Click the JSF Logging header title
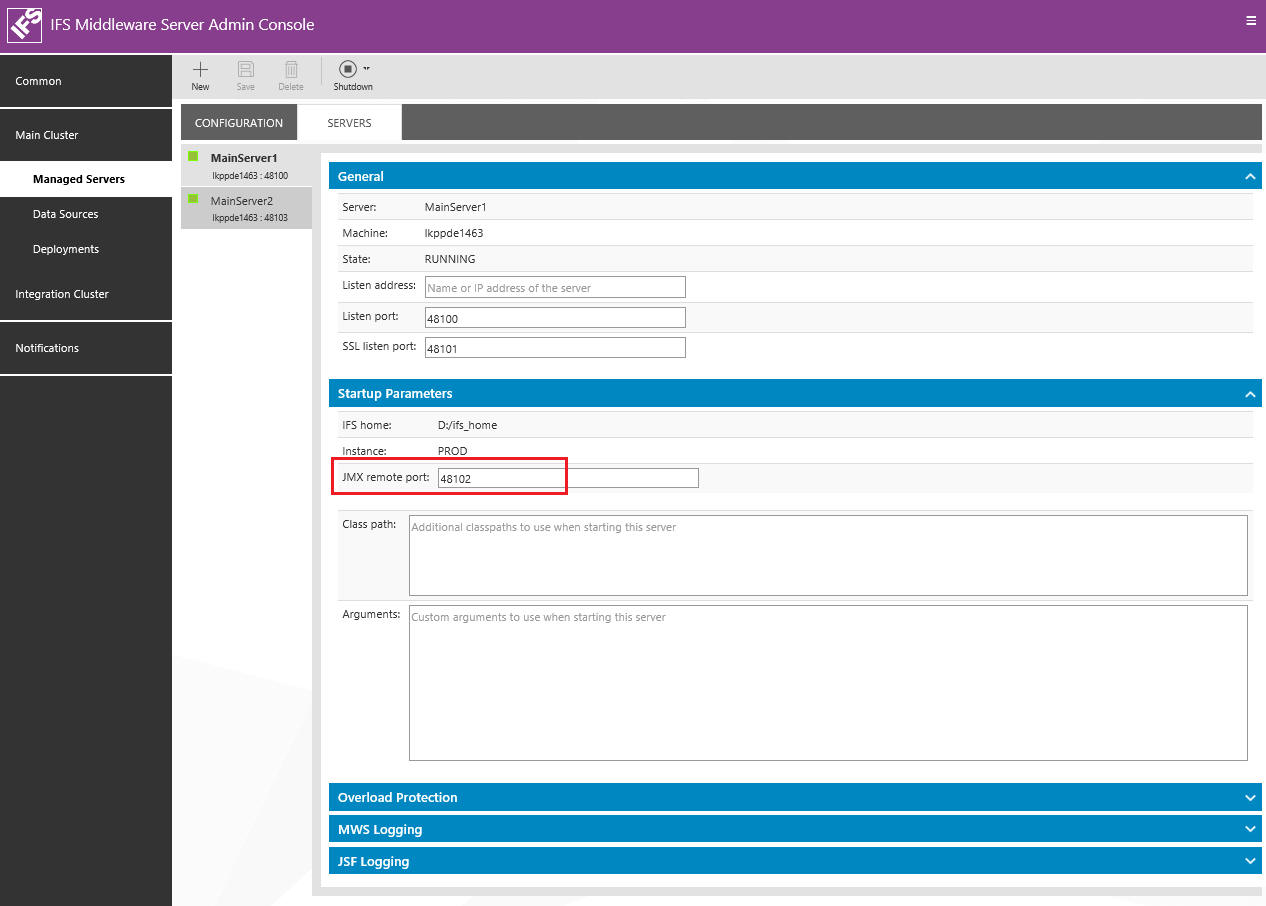This screenshot has width=1266, height=906. click(x=374, y=861)
